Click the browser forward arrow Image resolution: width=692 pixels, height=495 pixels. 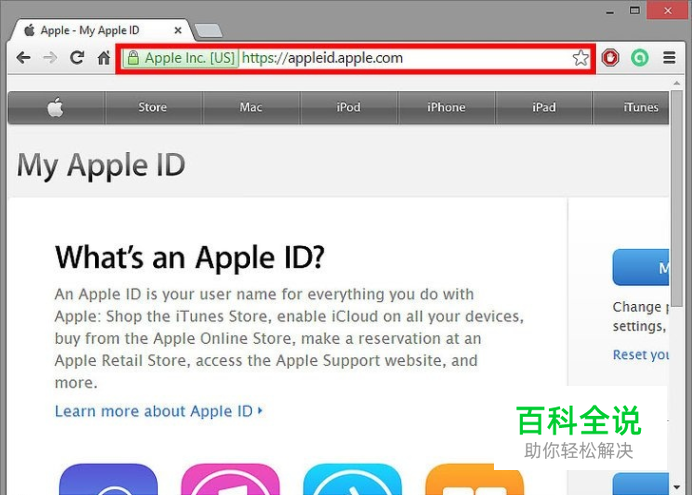coord(50,58)
